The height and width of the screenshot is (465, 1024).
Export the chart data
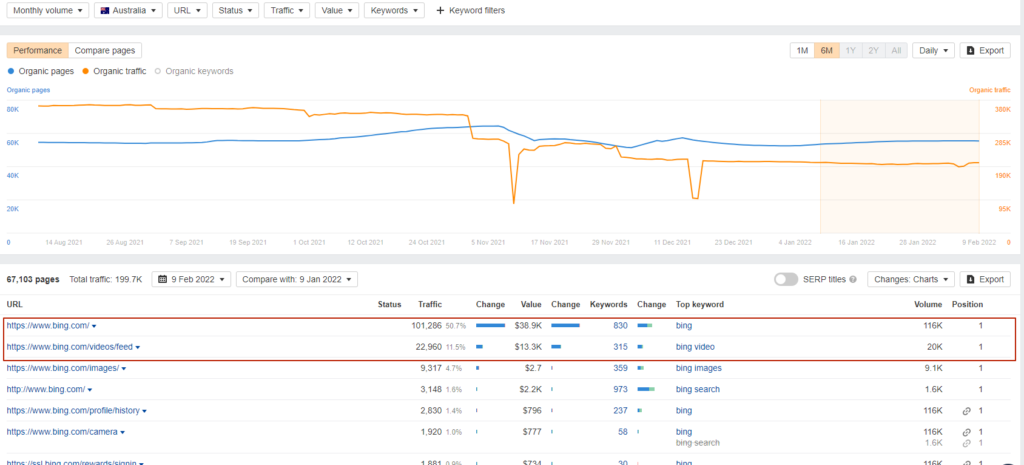point(985,50)
